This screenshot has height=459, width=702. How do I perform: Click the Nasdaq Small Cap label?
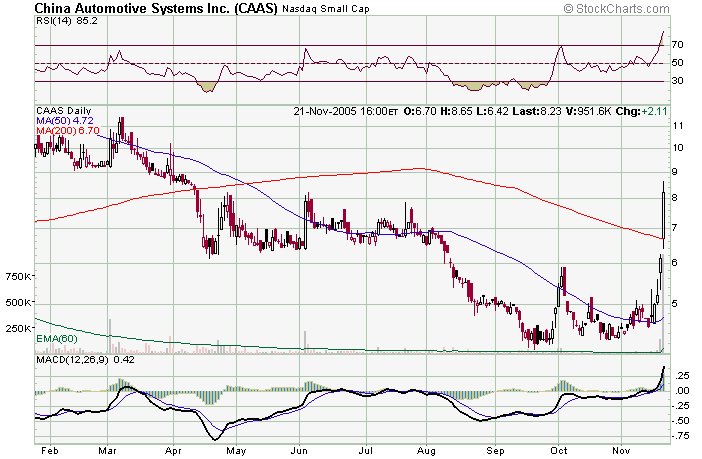(x=326, y=9)
